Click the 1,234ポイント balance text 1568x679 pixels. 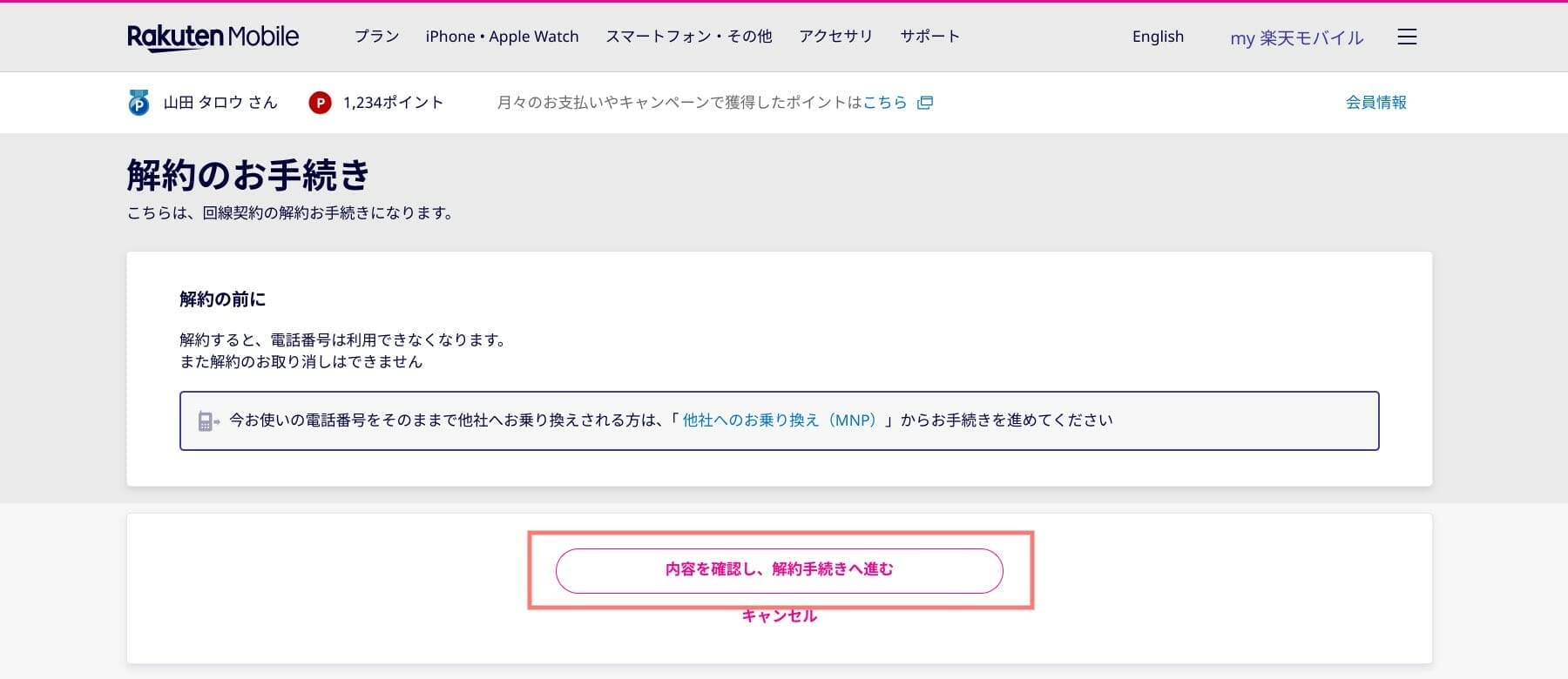pos(393,103)
